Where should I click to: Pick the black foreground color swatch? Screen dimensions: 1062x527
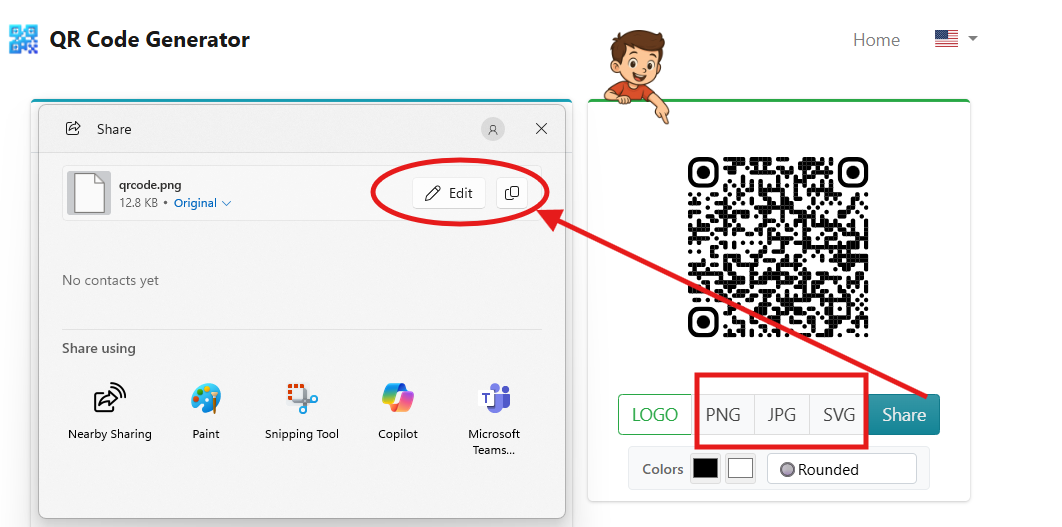point(705,469)
